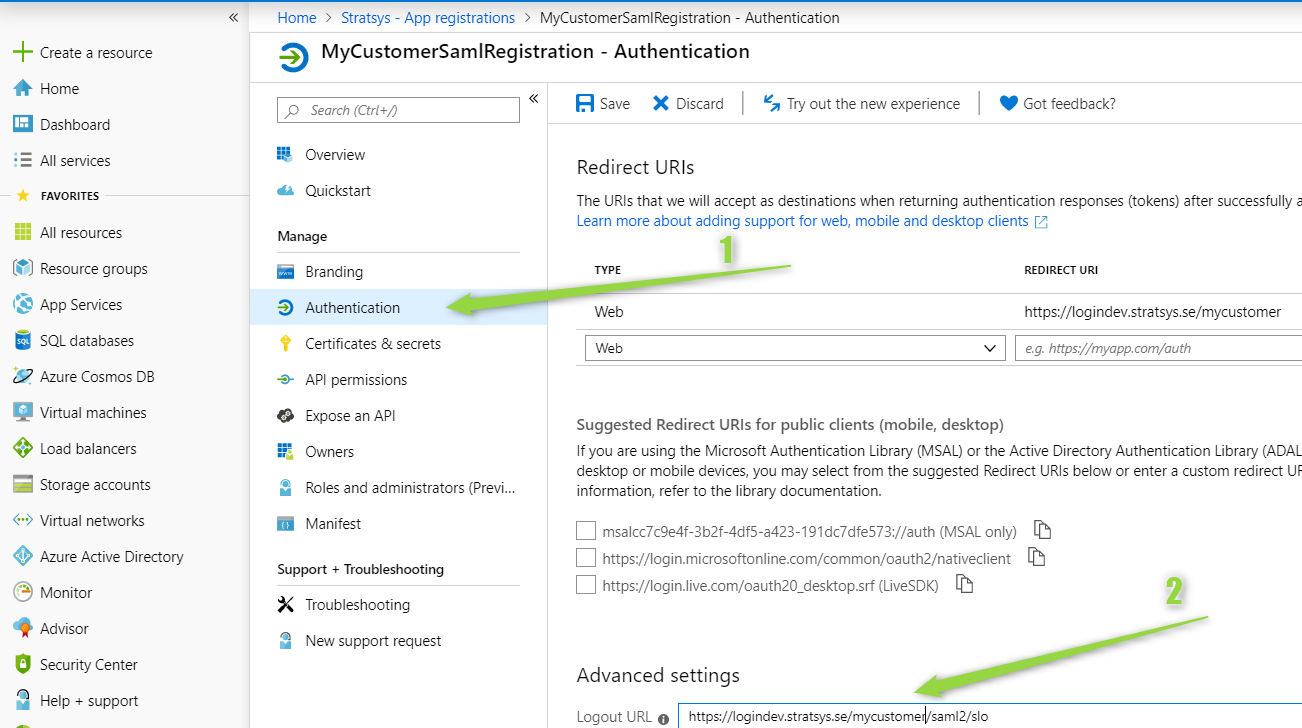Copy the MSAL auth redirect URI
The height and width of the screenshot is (728, 1302).
[1042, 530]
